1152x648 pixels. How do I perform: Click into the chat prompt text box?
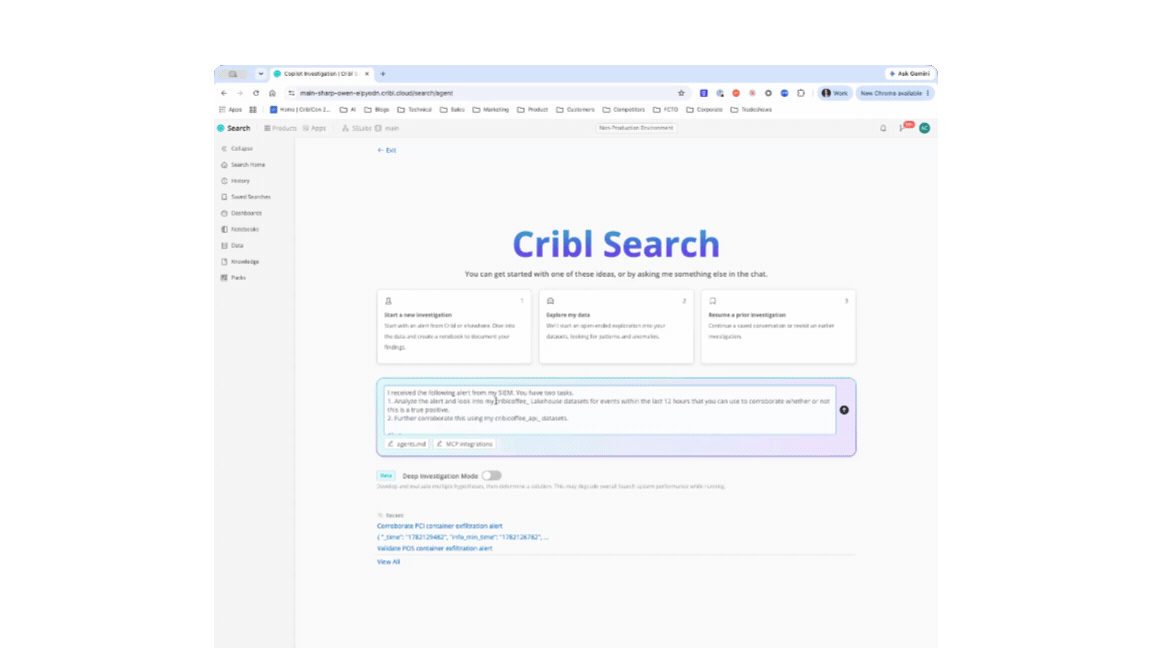pos(609,410)
